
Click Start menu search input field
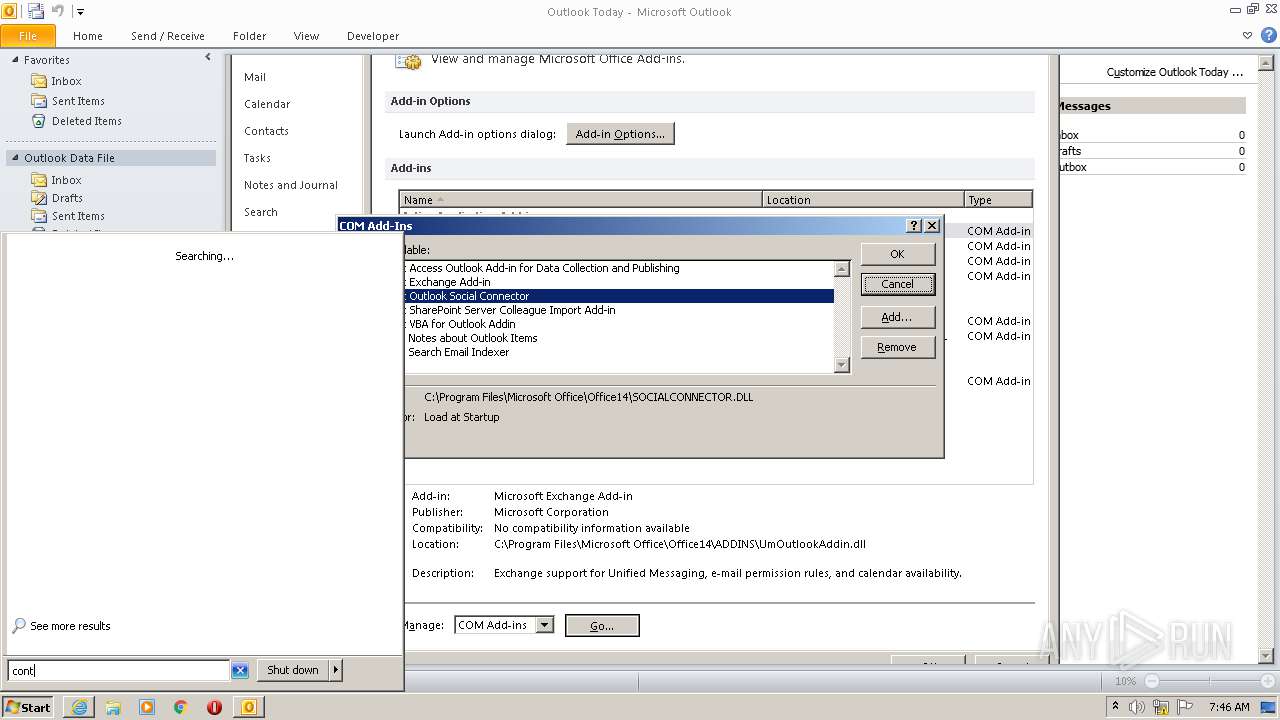tap(118, 671)
